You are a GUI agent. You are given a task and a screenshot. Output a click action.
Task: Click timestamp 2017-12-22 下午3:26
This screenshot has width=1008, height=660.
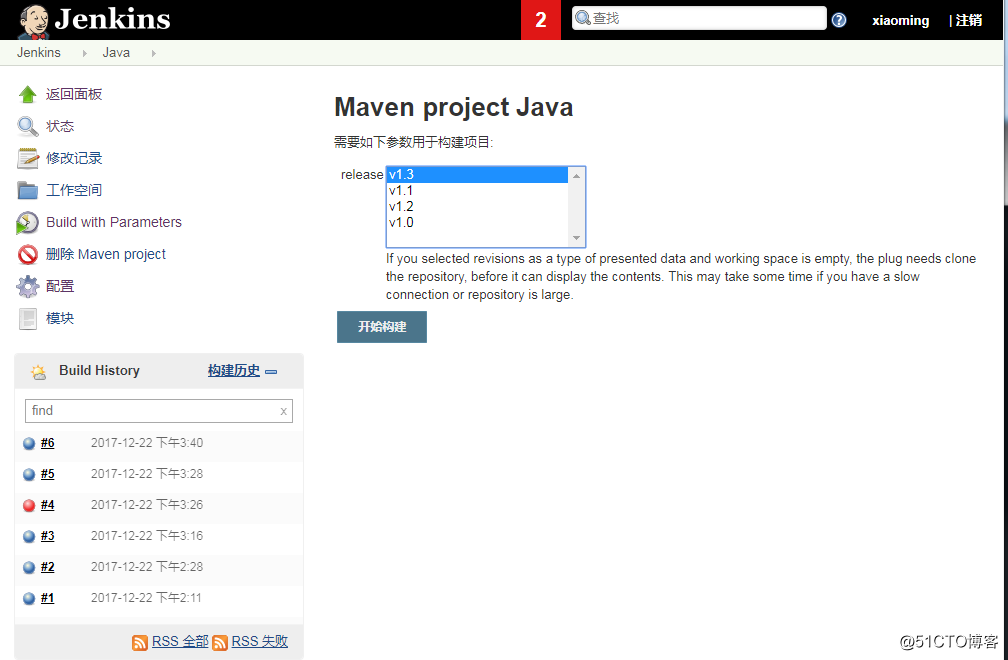tap(147, 504)
